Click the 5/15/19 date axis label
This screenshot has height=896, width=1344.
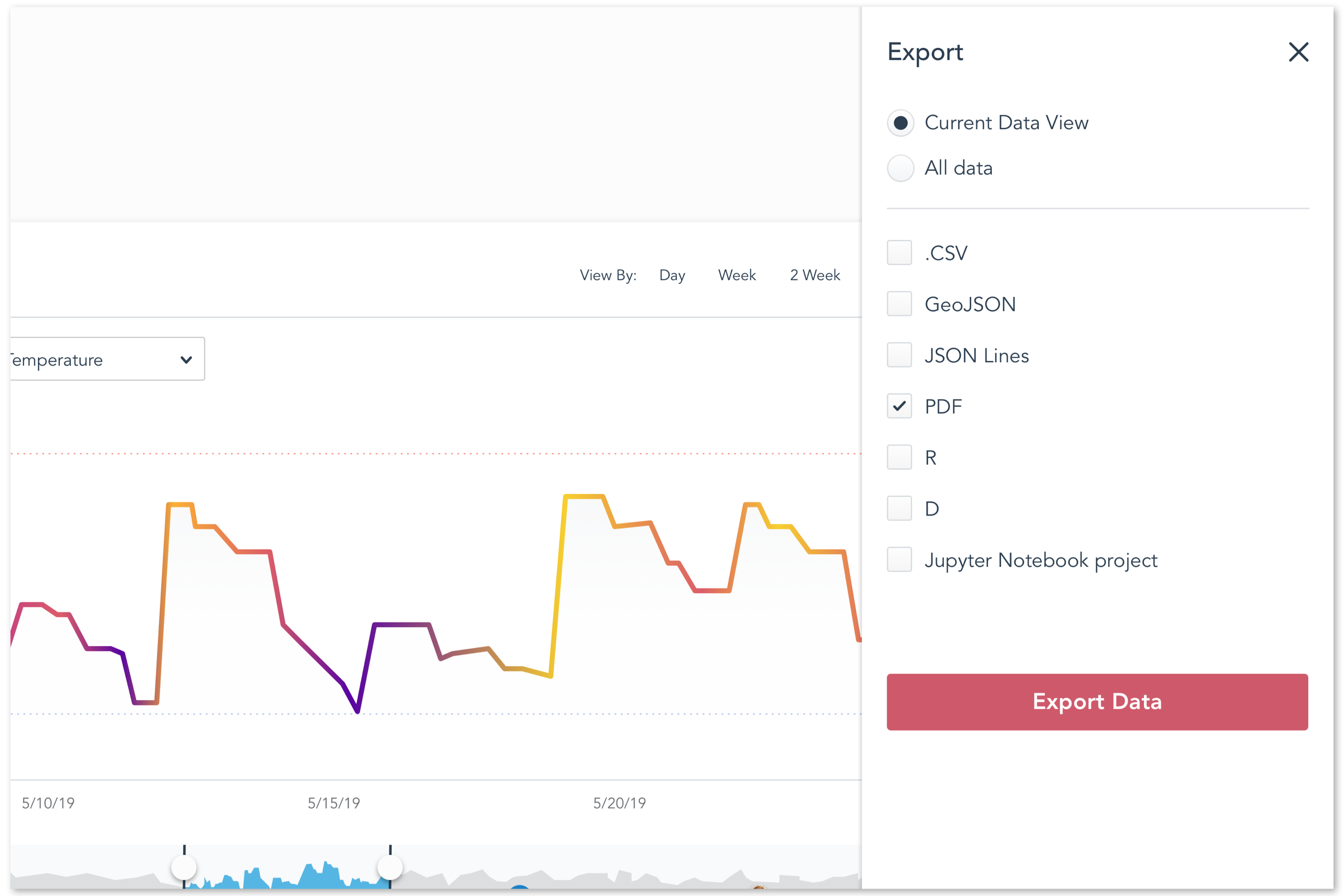[334, 803]
